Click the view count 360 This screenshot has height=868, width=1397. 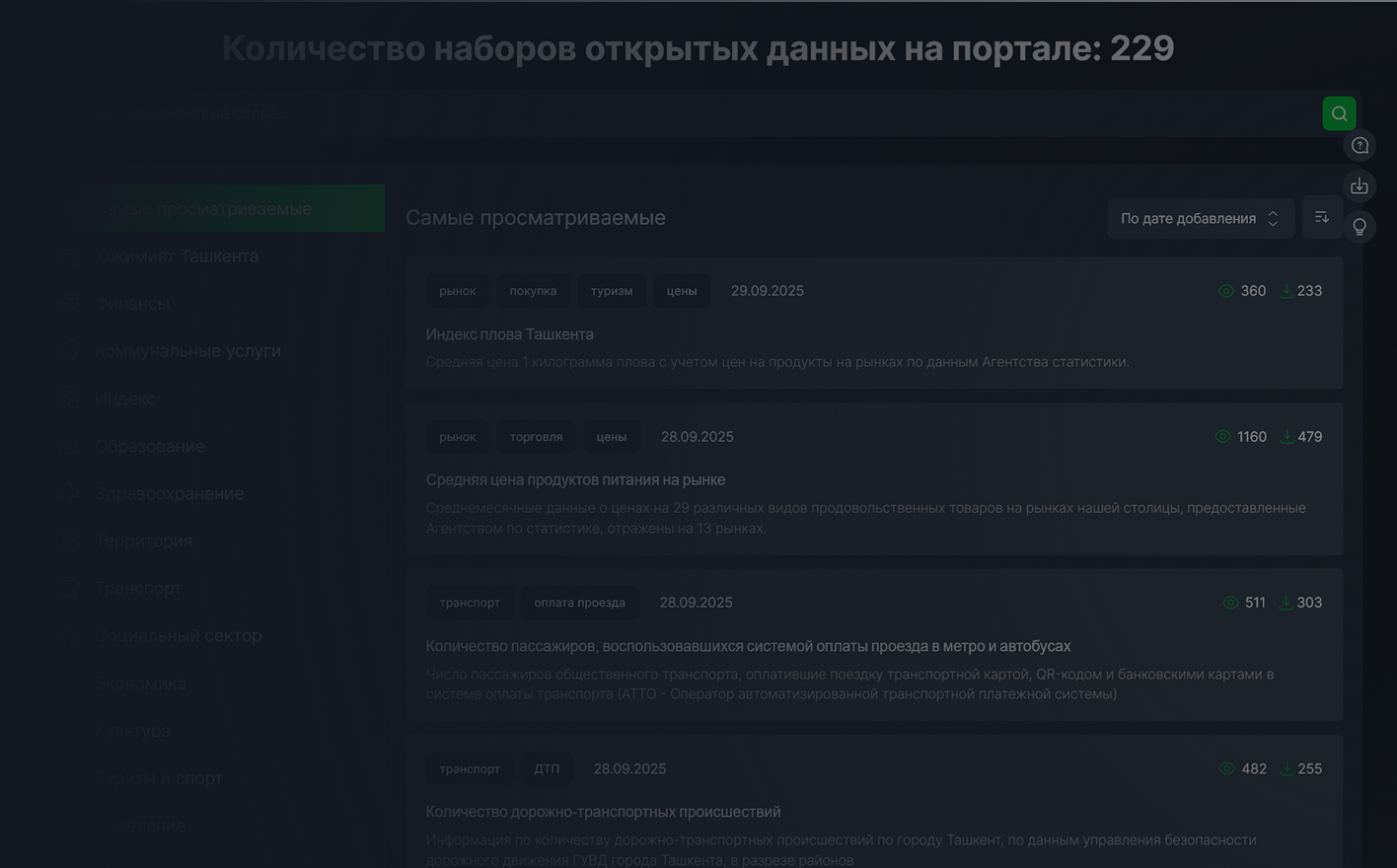pyautogui.click(x=1253, y=291)
